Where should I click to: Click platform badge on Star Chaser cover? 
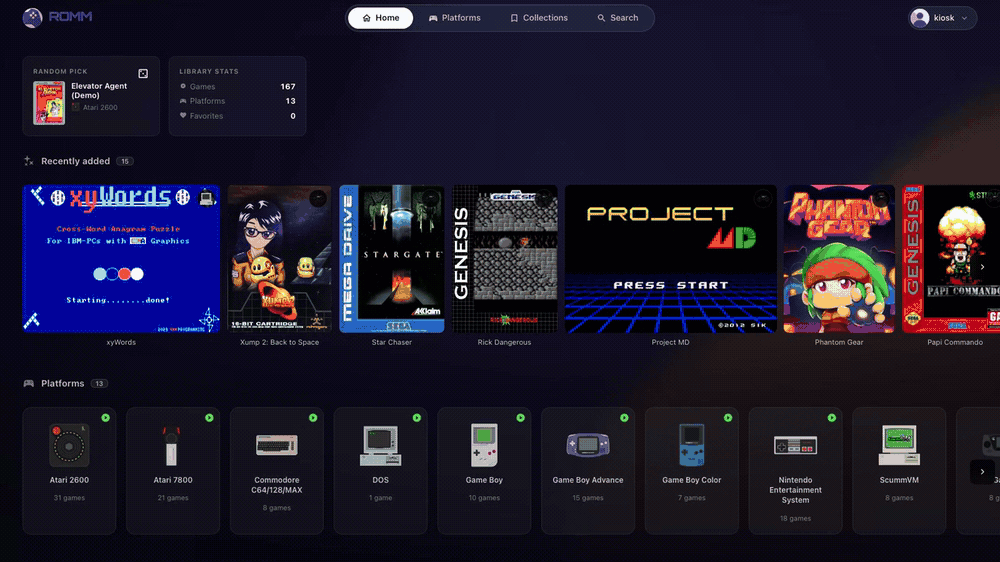[430, 198]
